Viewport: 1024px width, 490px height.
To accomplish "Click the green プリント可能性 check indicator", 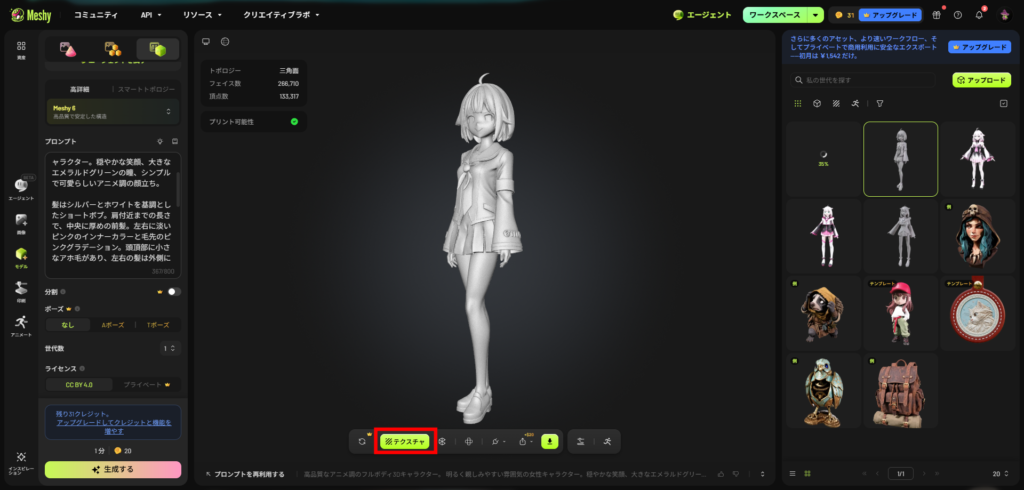I will coord(294,122).
